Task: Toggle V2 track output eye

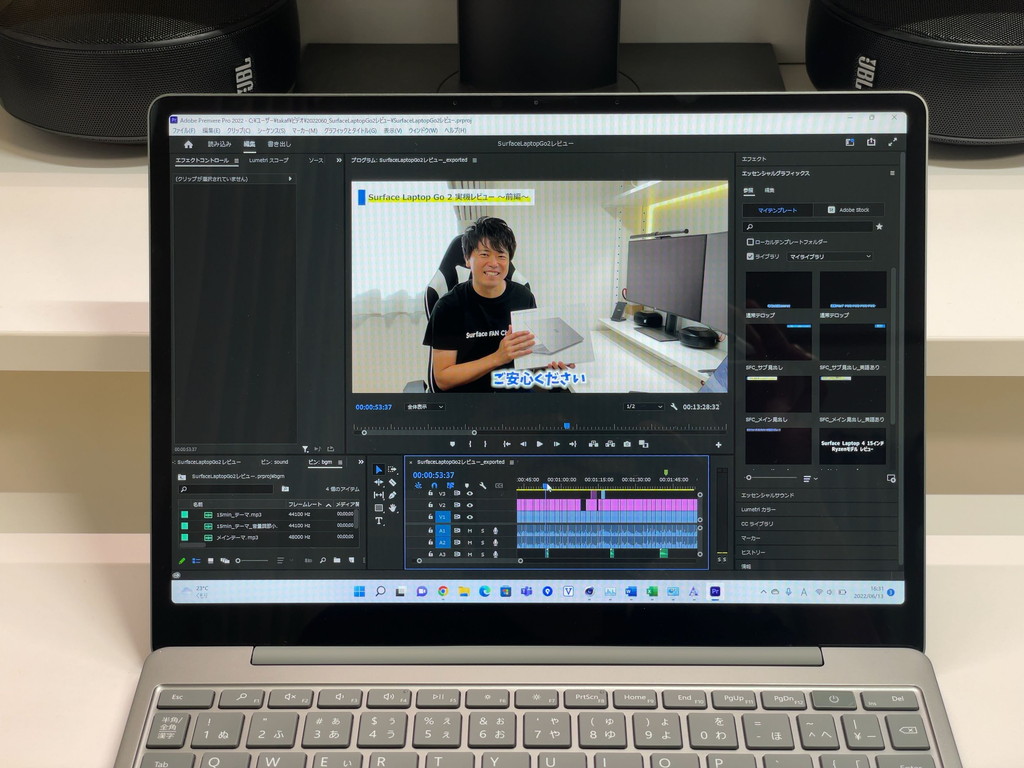Action: pos(470,505)
